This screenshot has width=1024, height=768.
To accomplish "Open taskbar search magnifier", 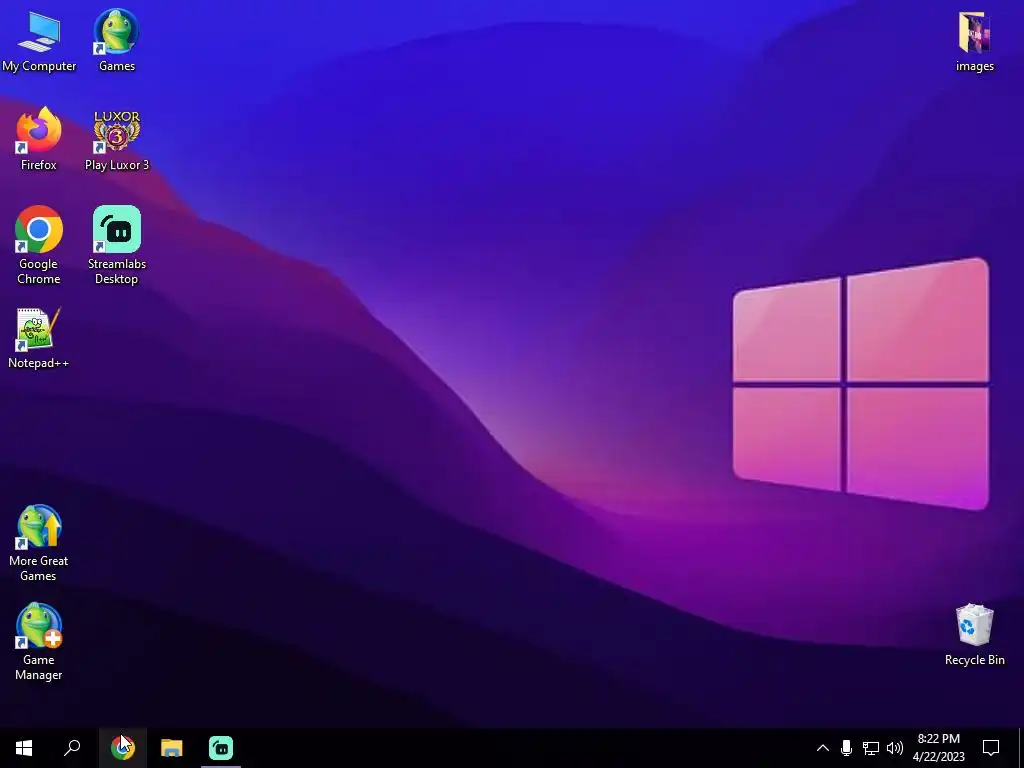I will tap(72, 748).
